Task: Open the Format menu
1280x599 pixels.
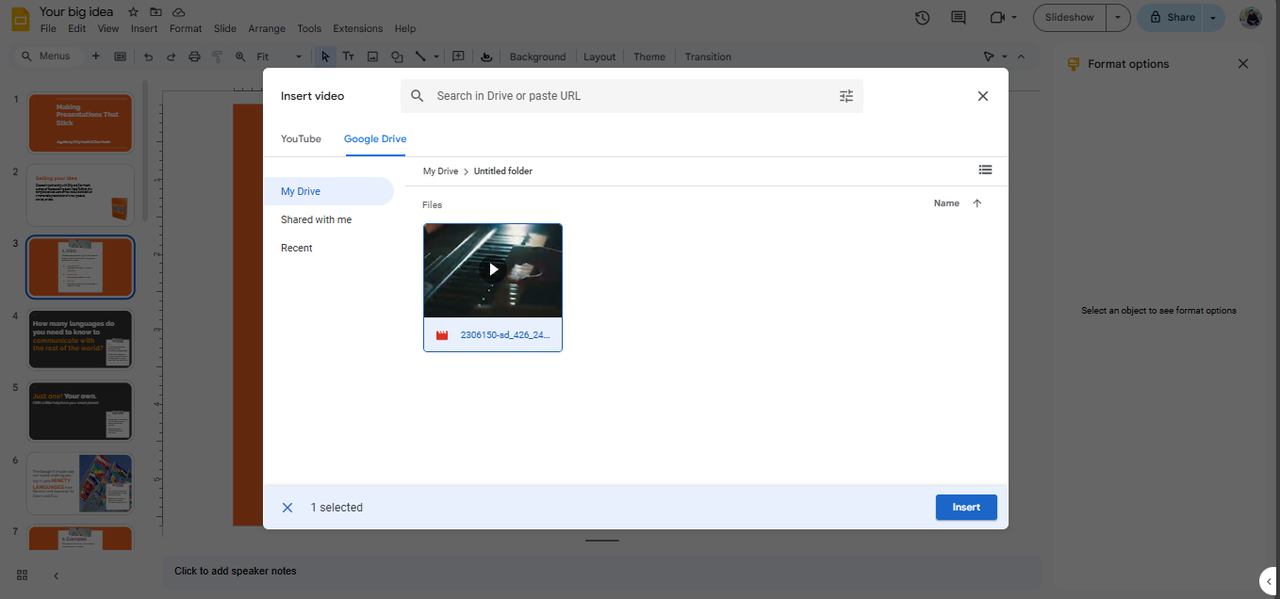Action: [x=186, y=29]
